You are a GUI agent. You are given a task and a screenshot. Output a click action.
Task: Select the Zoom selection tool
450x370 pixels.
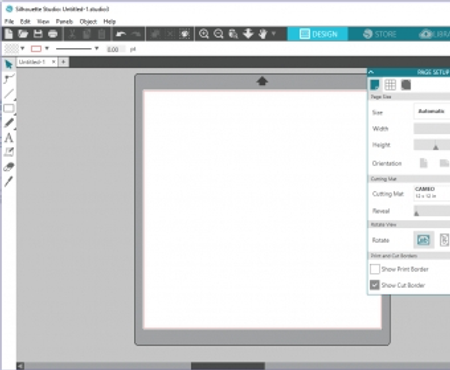[233, 34]
